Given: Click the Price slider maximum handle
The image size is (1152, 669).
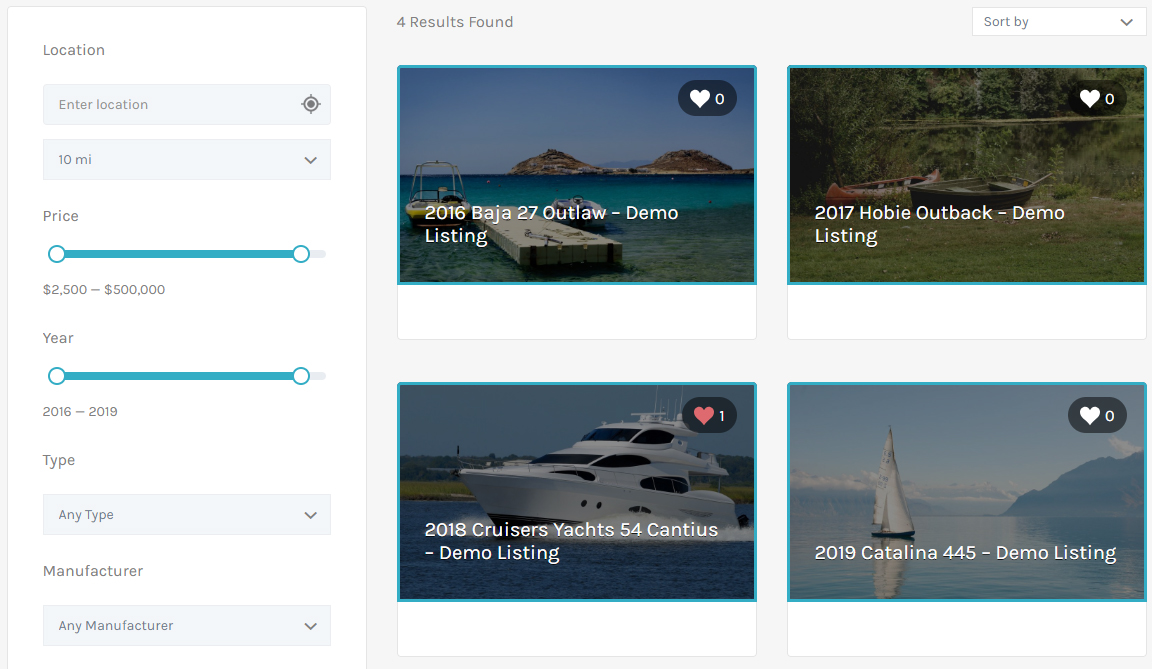Looking at the screenshot, I should tap(301, 254).
